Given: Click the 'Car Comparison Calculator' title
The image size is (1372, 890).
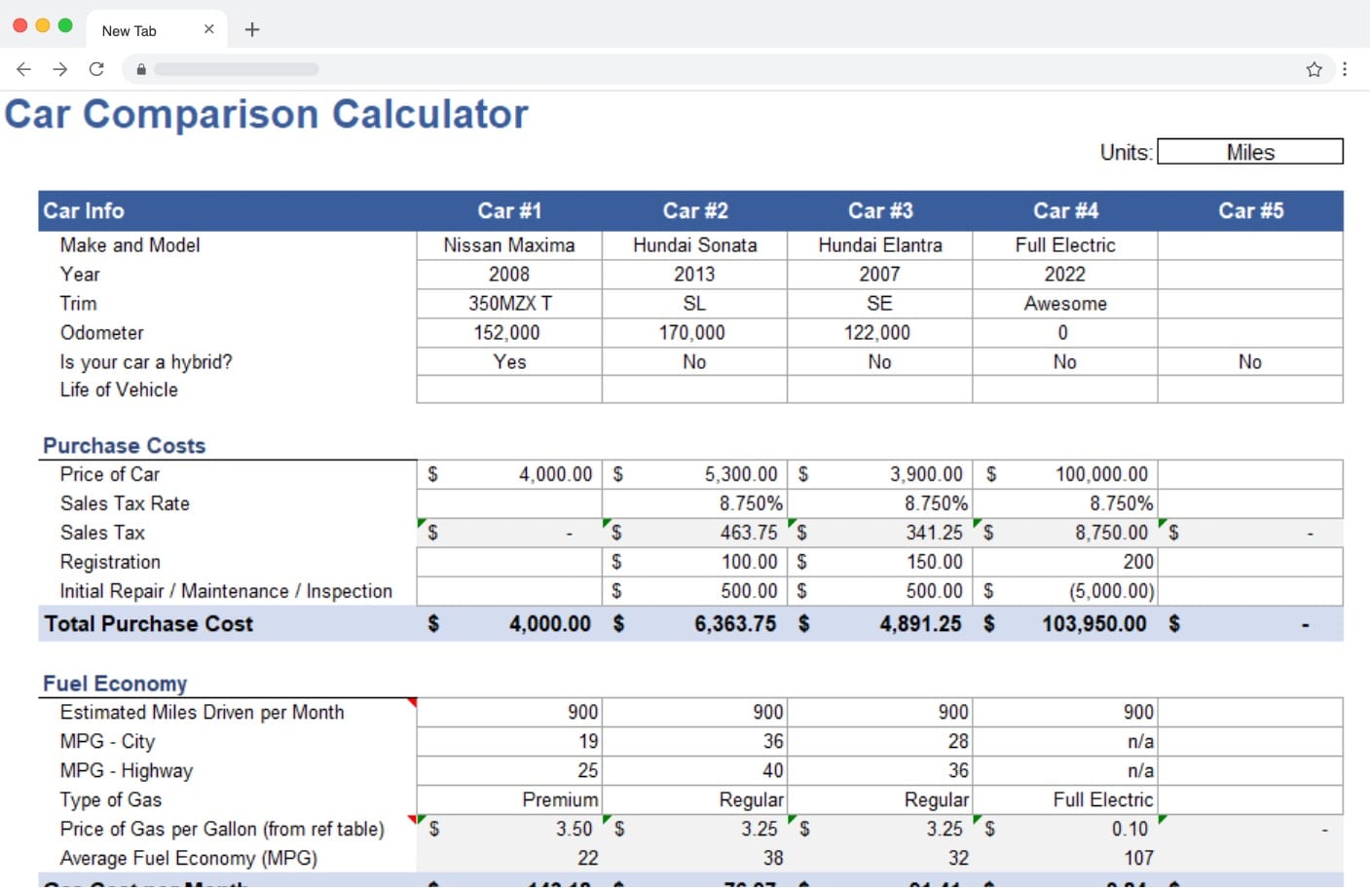Looking at the screenshot, I should (x=266, y=114).
